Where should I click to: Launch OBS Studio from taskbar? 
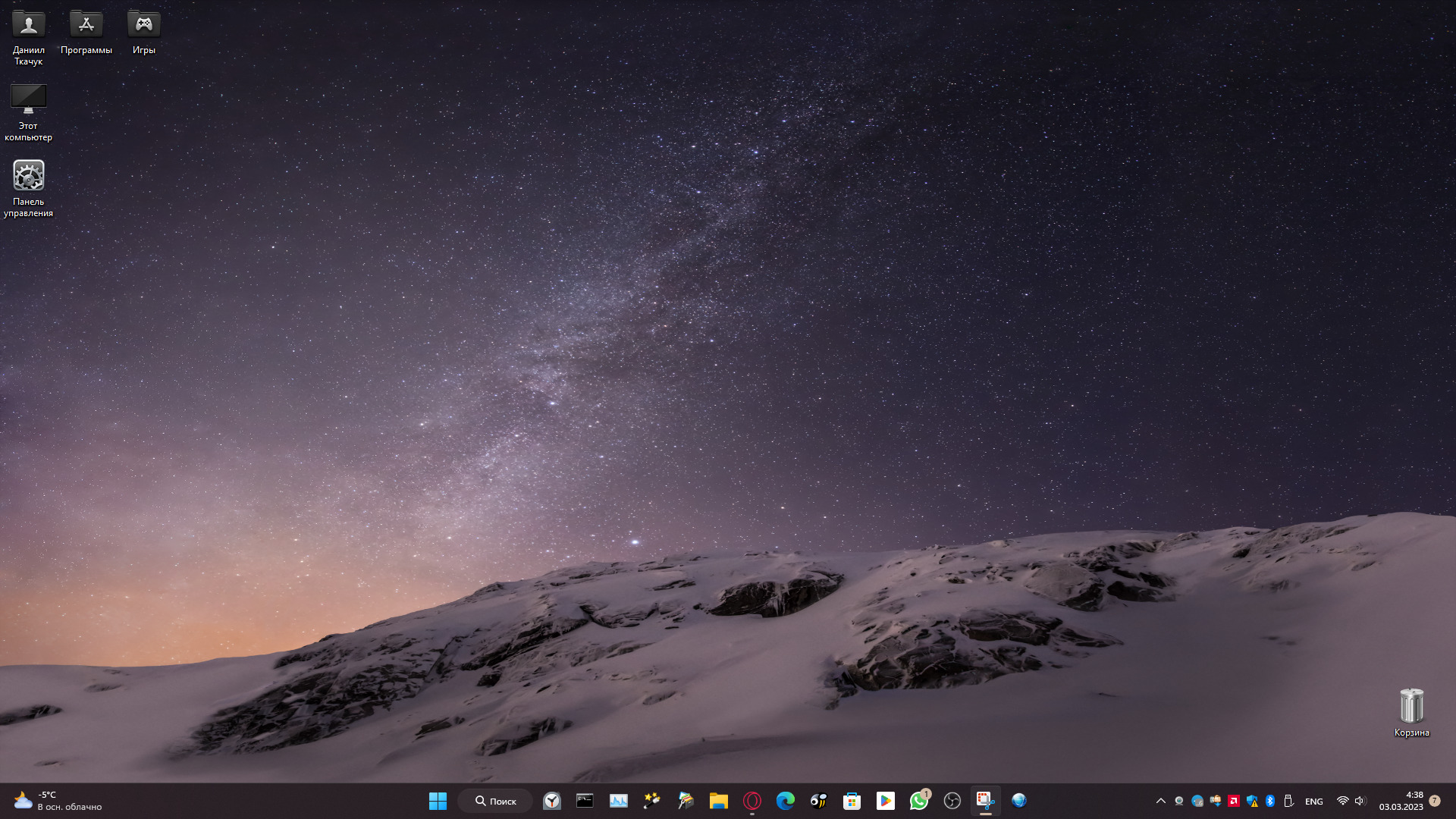coord(952,801)
